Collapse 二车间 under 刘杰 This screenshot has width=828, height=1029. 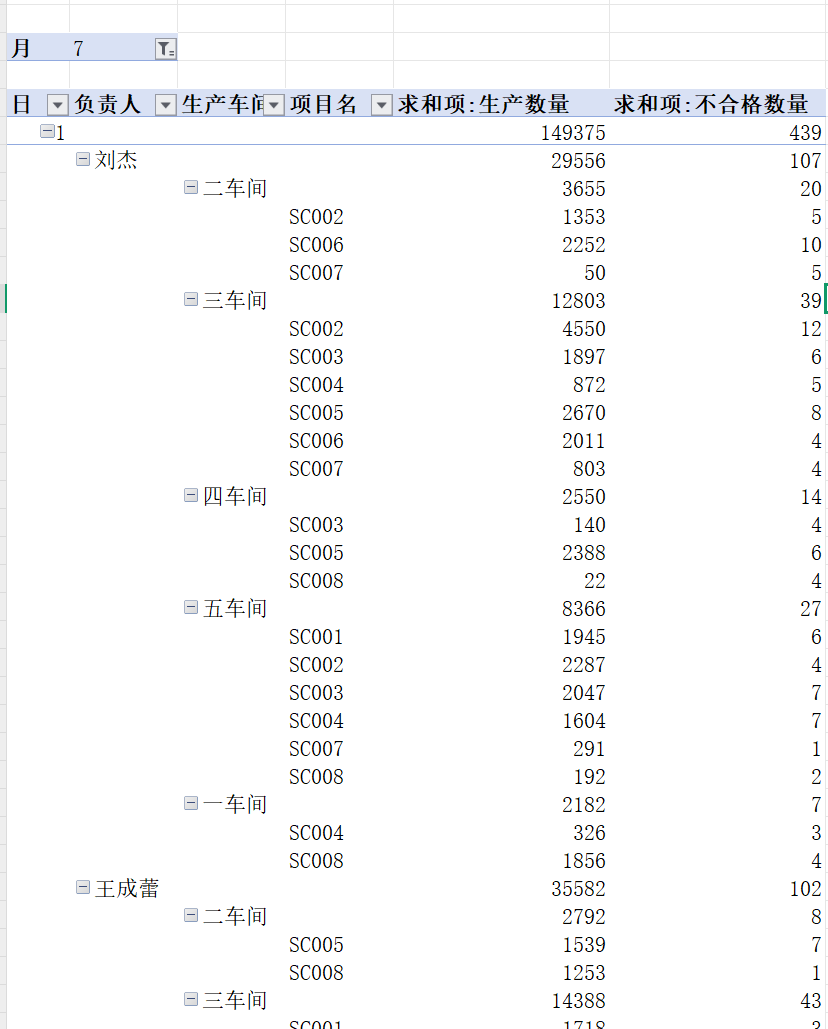pyautogui.click(x=191, y=188)
